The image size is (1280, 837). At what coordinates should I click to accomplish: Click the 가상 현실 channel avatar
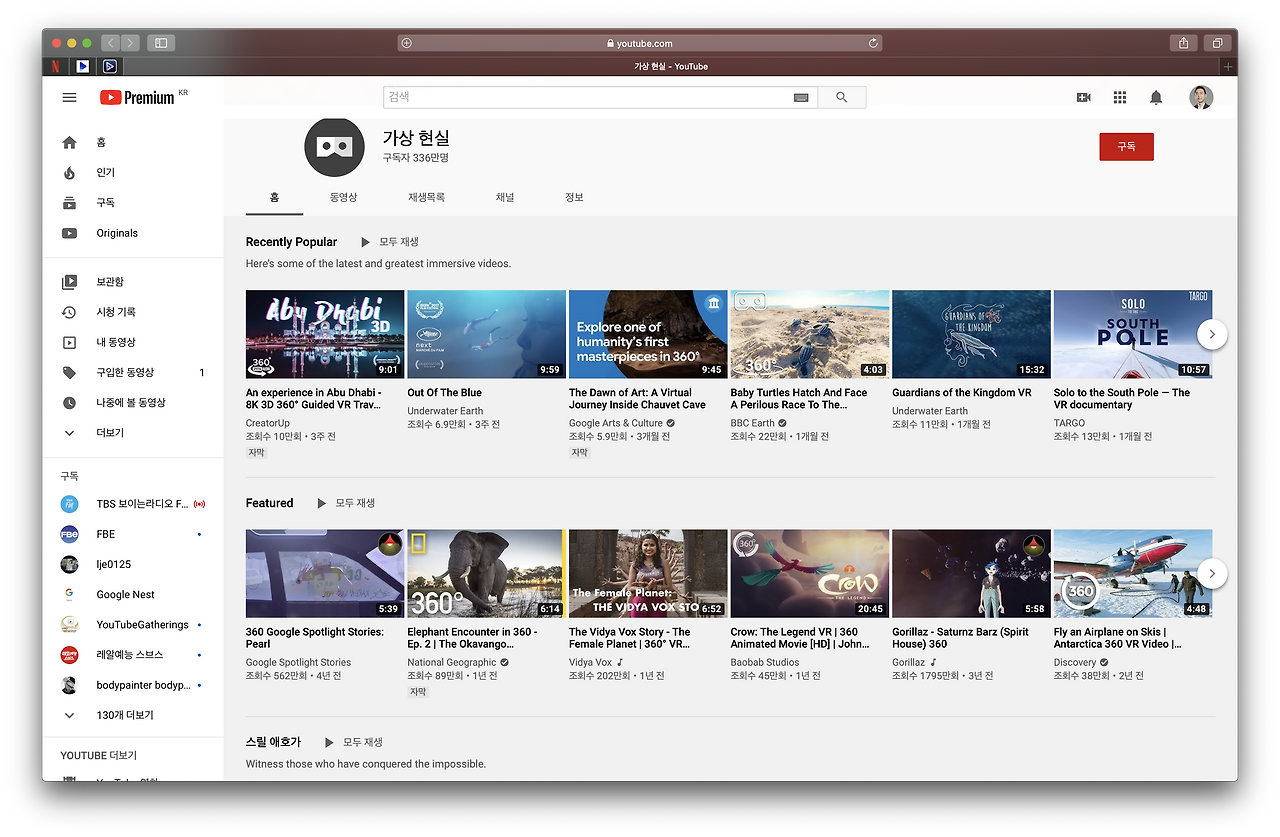pos(335,147)
